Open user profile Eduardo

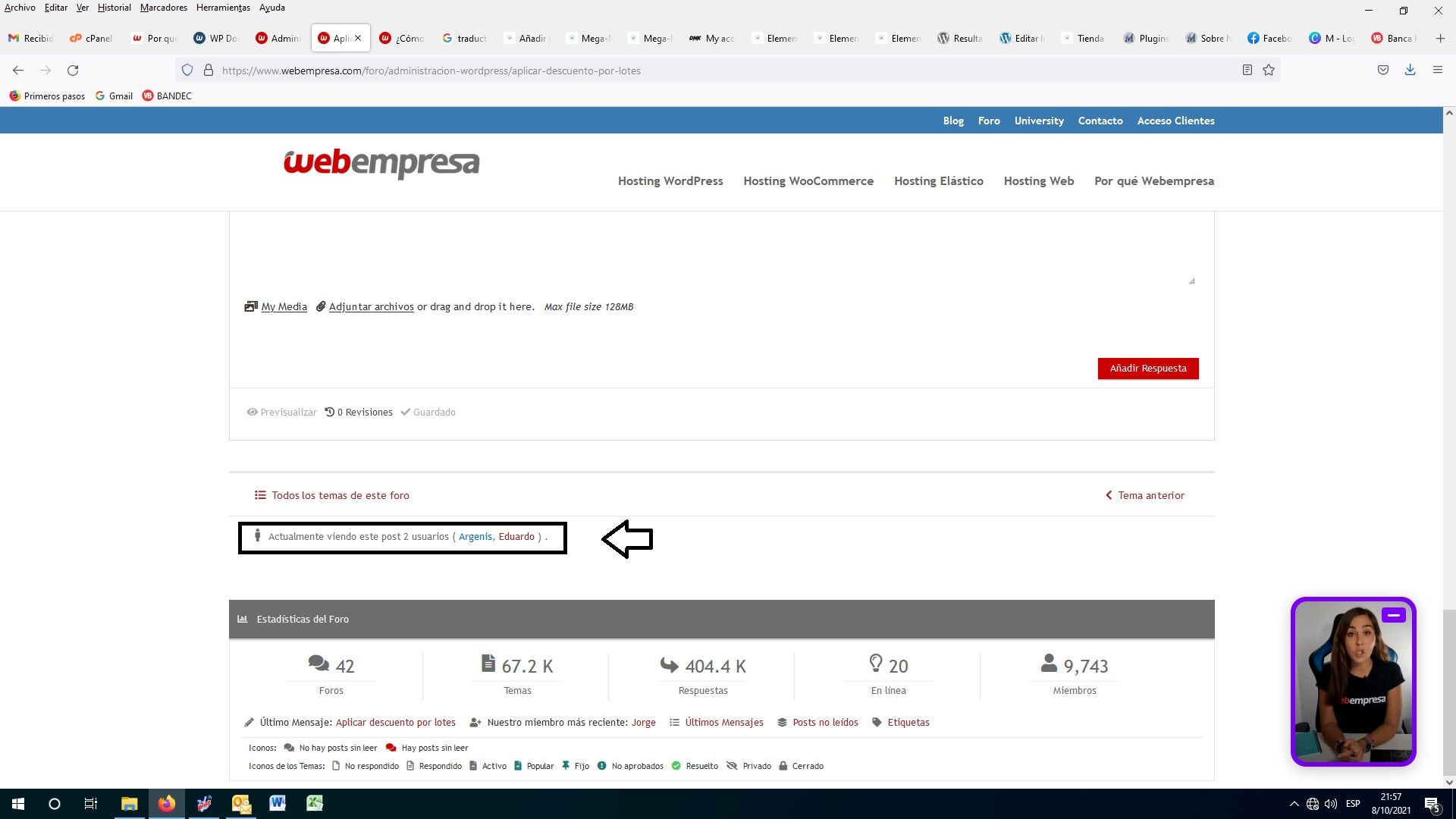(516, 536)
